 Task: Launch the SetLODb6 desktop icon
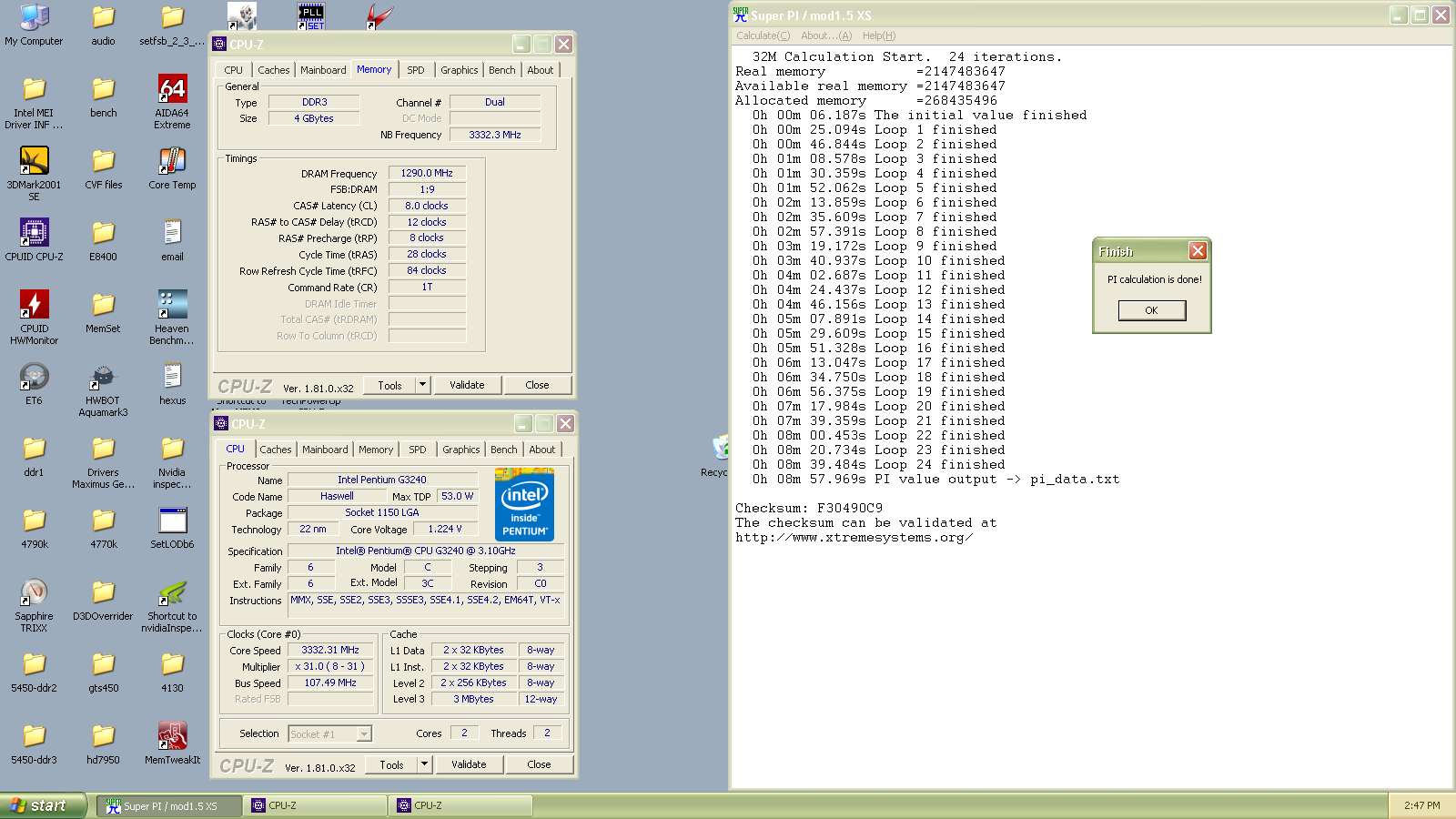(x=172, y=527)
